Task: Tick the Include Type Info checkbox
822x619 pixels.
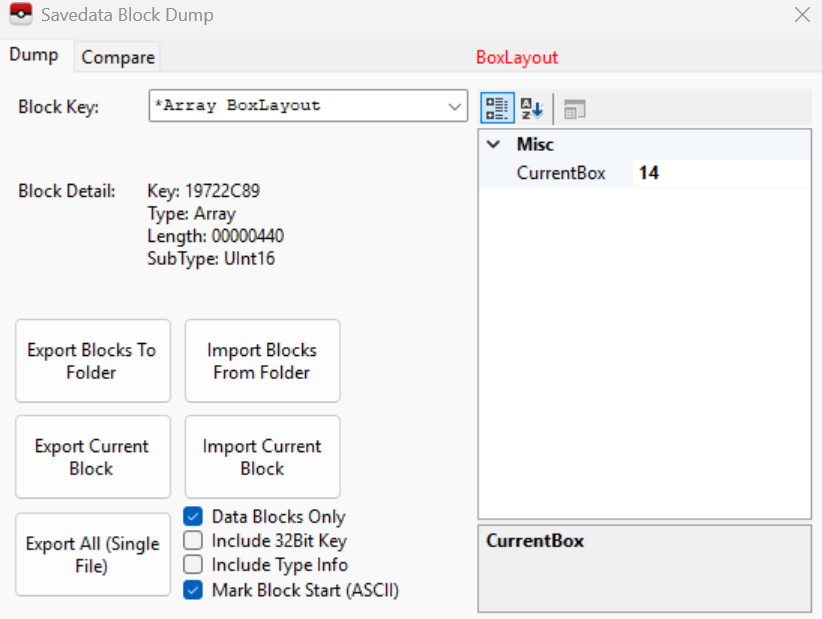Action: (193, 564)
